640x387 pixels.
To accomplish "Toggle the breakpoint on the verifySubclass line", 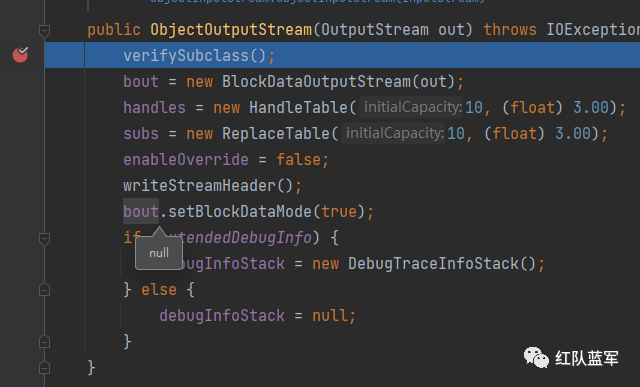I will (20, 54).
